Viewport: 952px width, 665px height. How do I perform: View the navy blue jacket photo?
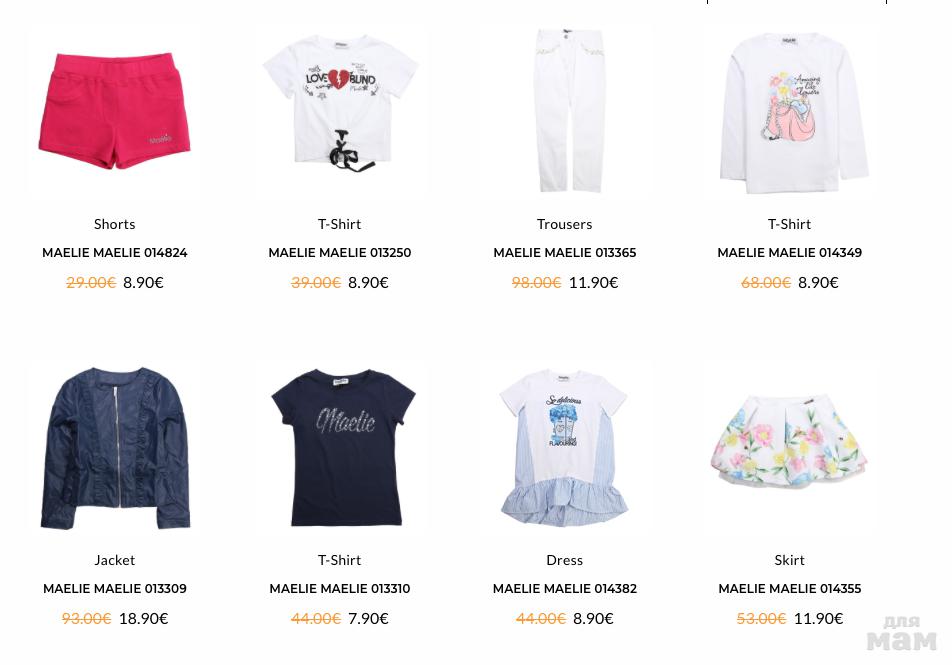[114, 448]
